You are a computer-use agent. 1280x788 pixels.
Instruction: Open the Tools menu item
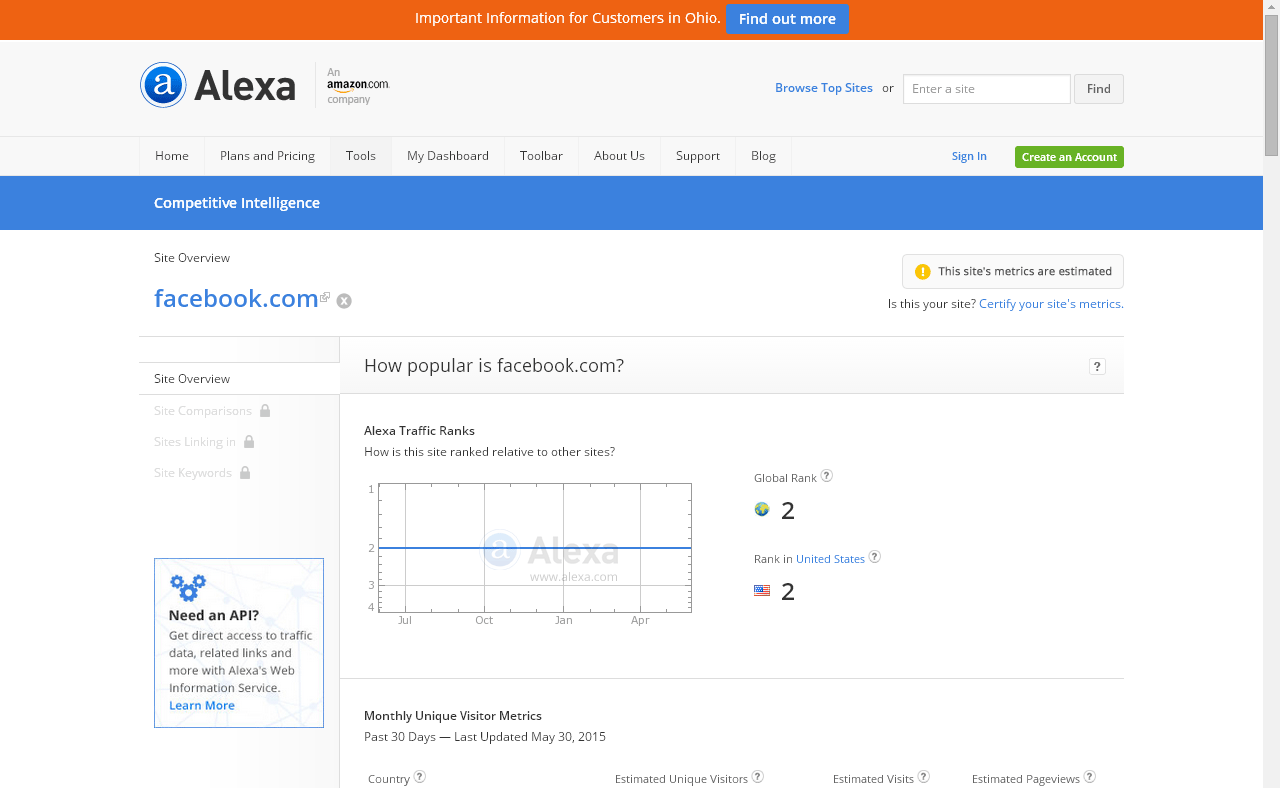[x=361, y=156]
